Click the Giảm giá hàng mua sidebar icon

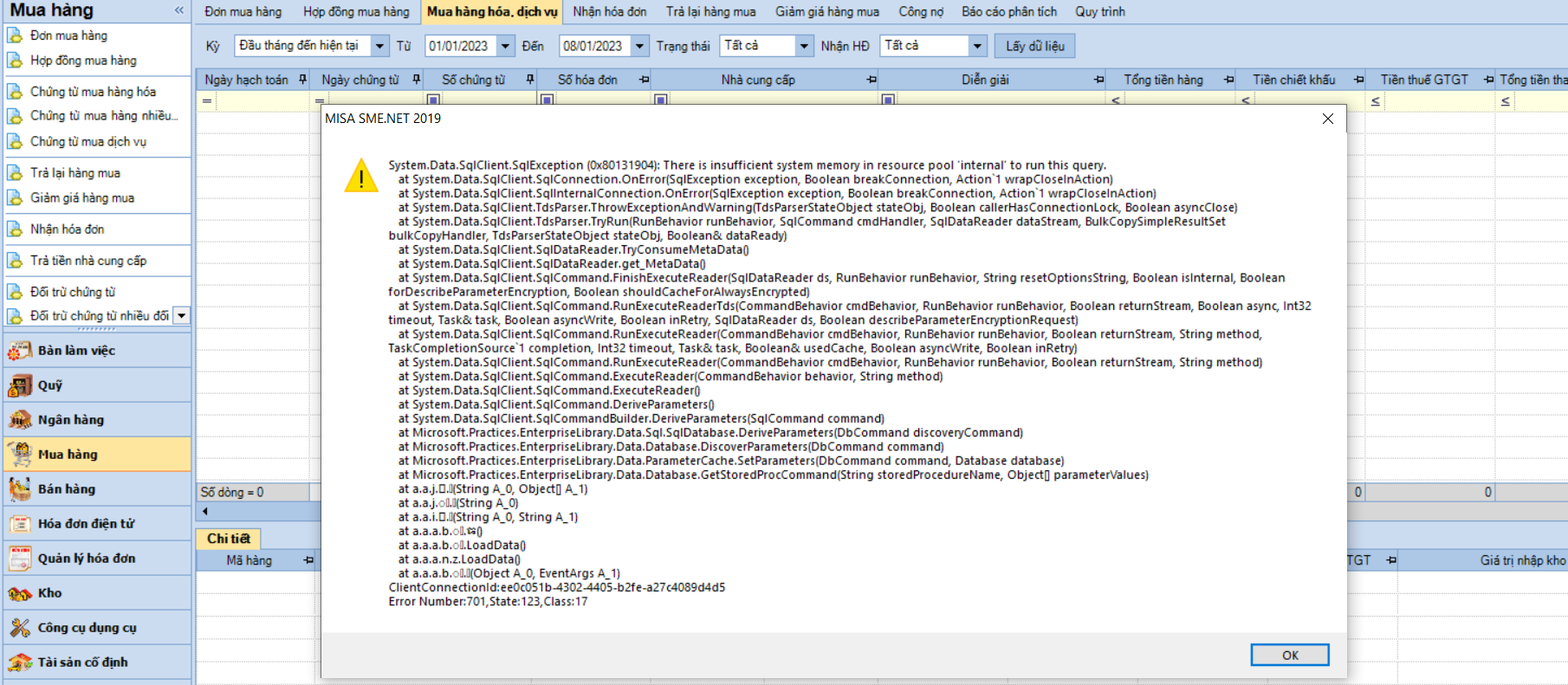click(x=15, y=197)
